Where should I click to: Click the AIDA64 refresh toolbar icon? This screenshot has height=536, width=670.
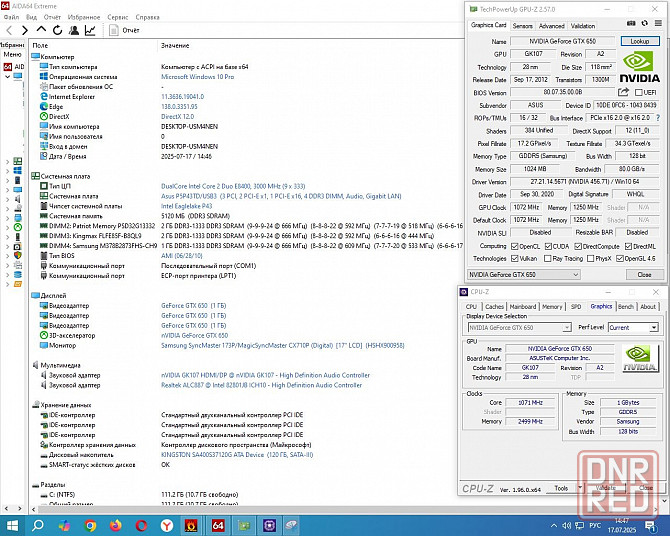[x=56, y=30]
